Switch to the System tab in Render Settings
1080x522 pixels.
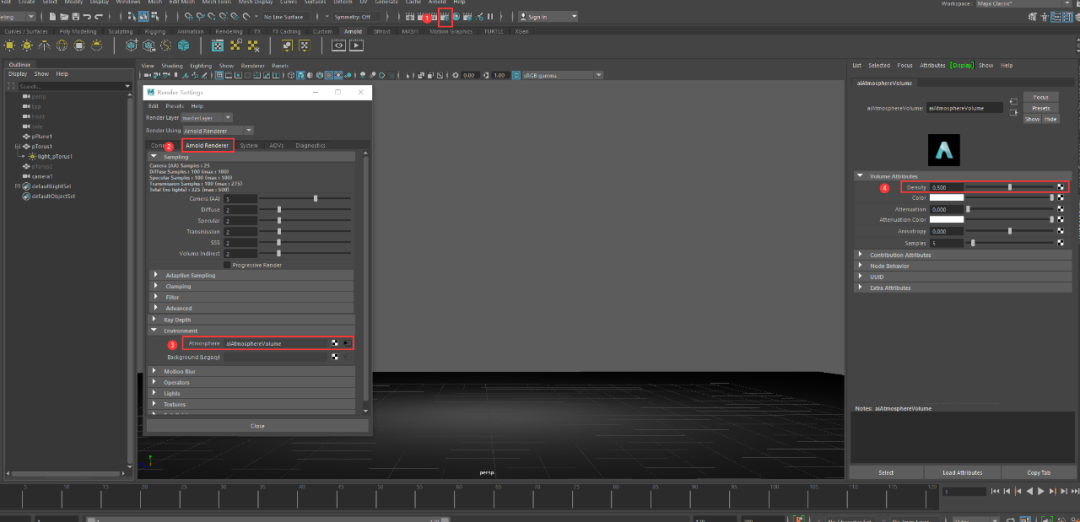249,145
